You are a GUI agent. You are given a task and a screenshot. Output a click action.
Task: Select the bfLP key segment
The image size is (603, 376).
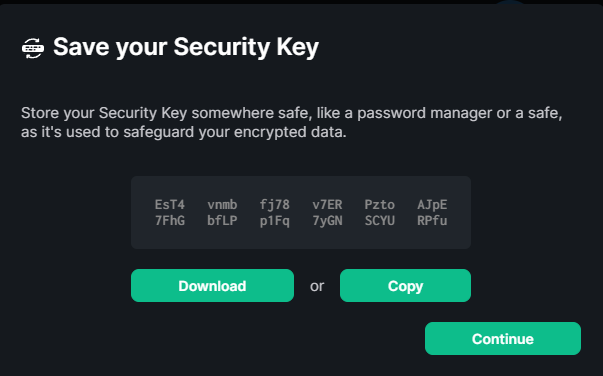(x=222, y=221)
